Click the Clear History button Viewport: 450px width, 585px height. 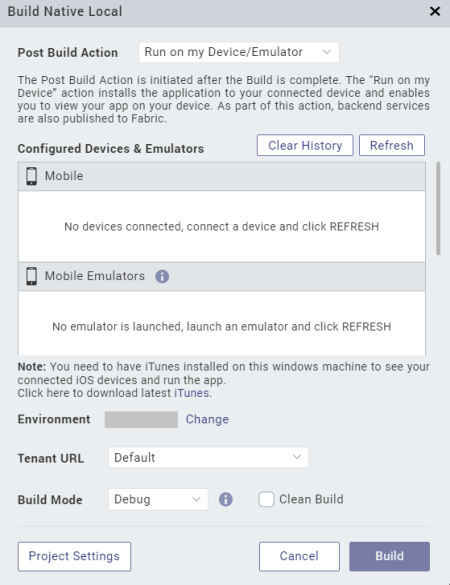[305, 145]
